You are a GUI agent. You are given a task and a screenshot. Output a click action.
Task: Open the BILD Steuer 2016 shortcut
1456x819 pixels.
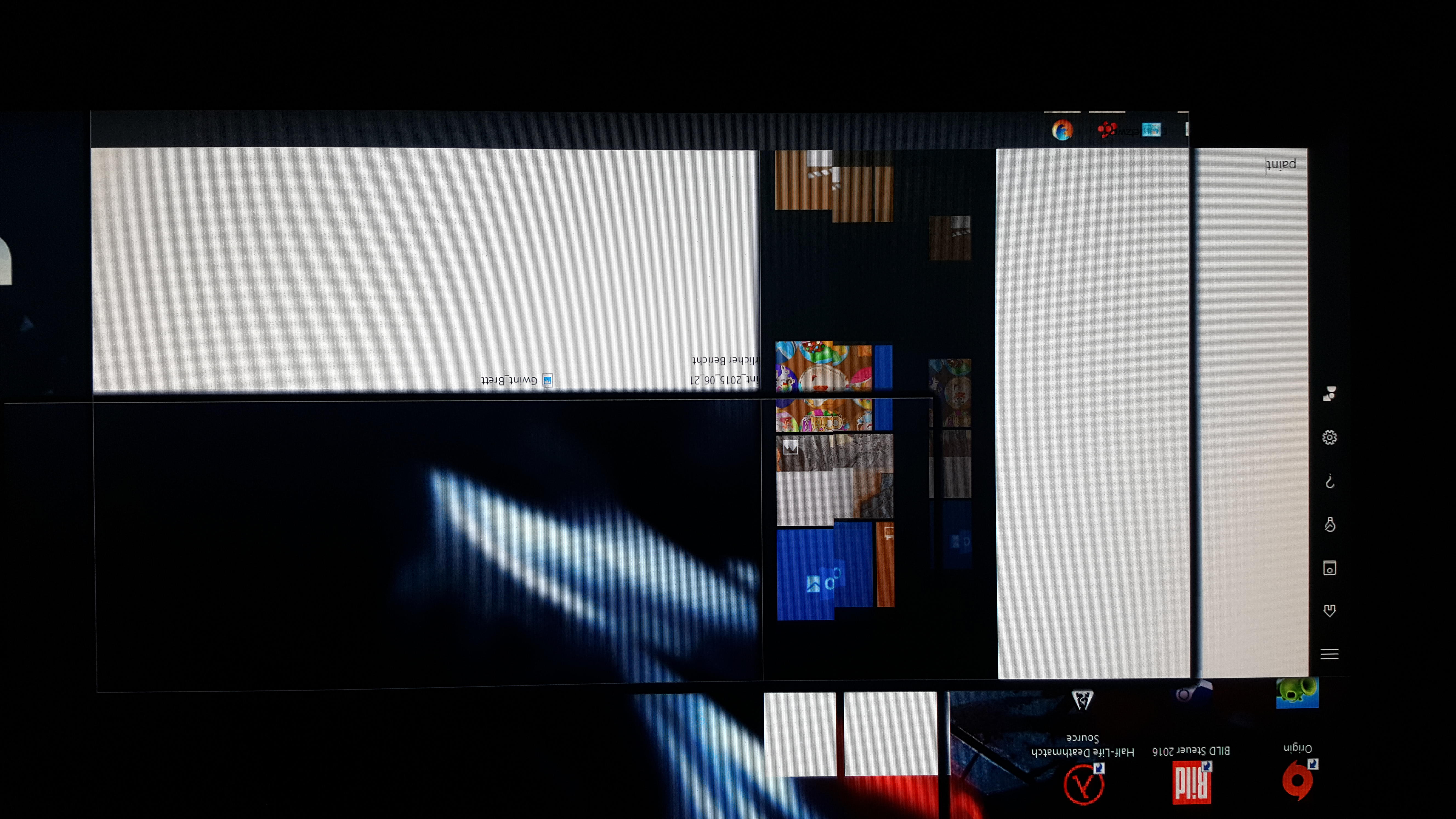[x=1191, y=783]
